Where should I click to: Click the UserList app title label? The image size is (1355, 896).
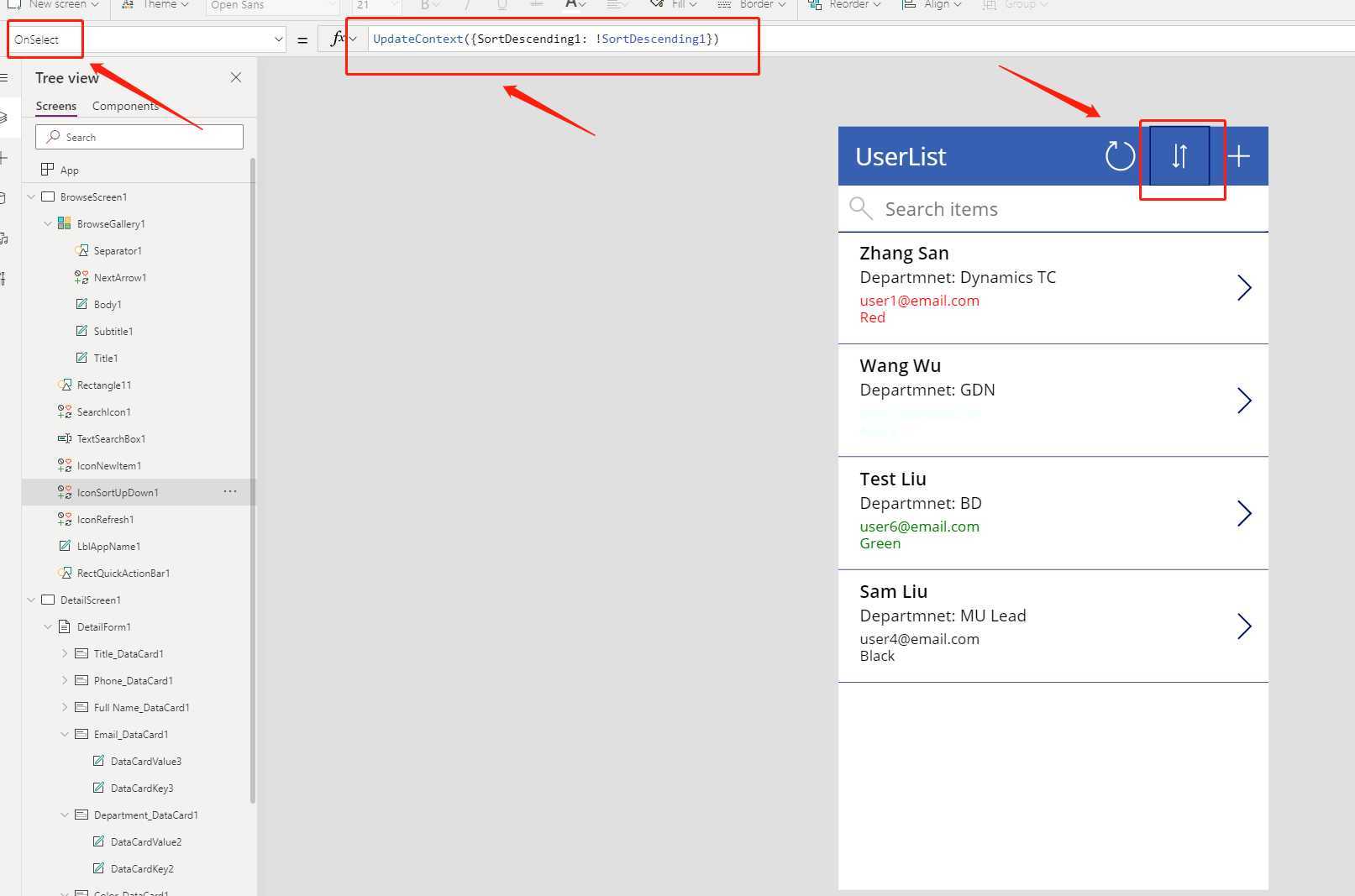coord(901,156)
